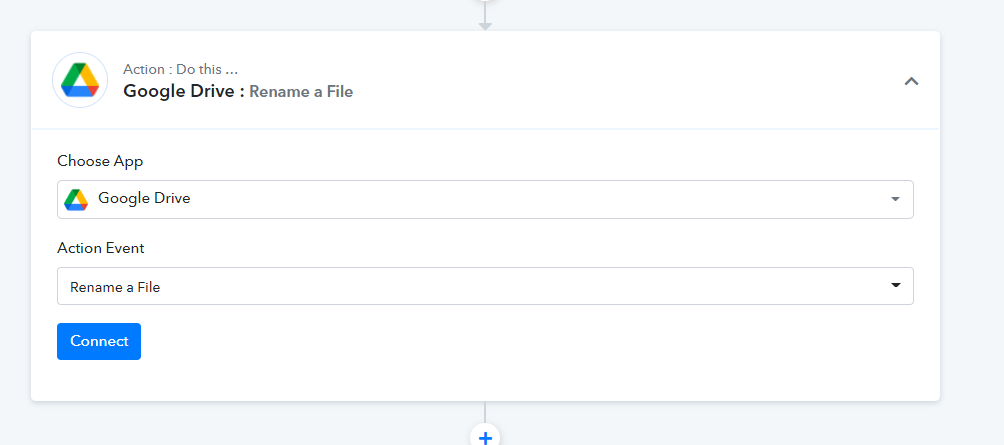Click Rename a File value in Action Event field

coord(115,287)
